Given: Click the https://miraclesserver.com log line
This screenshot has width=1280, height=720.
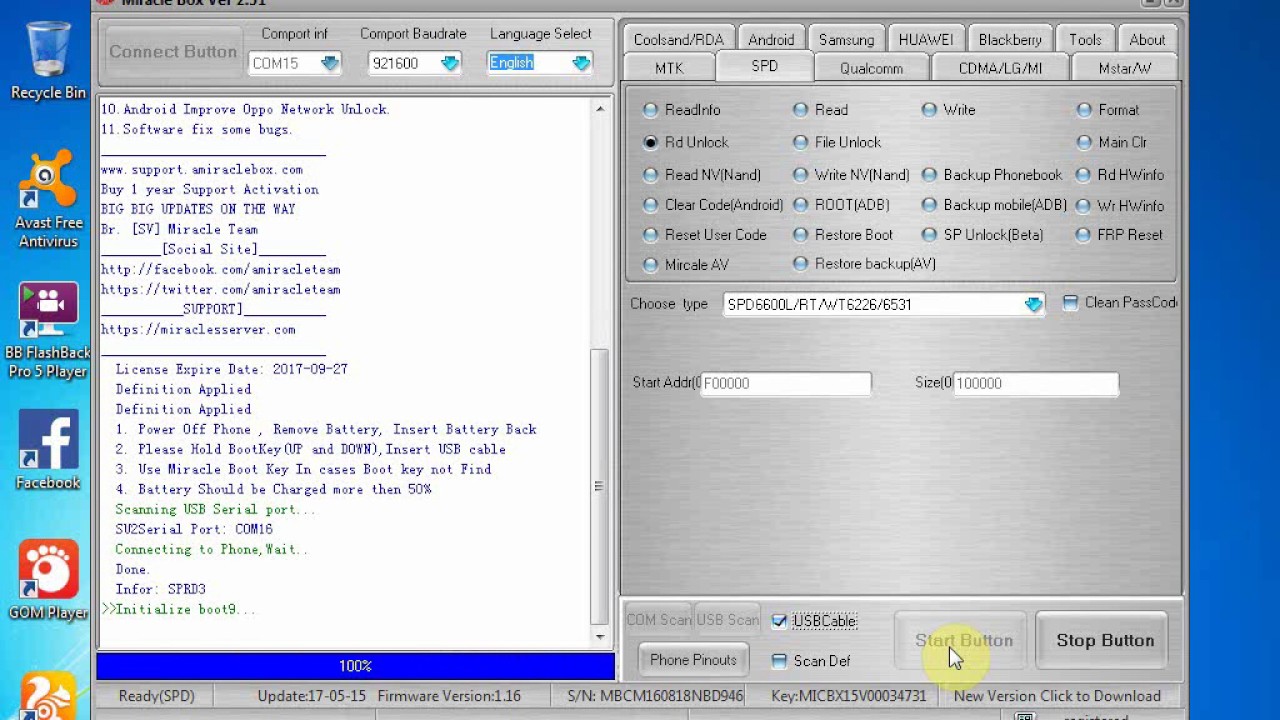Looking at the screenshot, I should (x=198, y=329).
